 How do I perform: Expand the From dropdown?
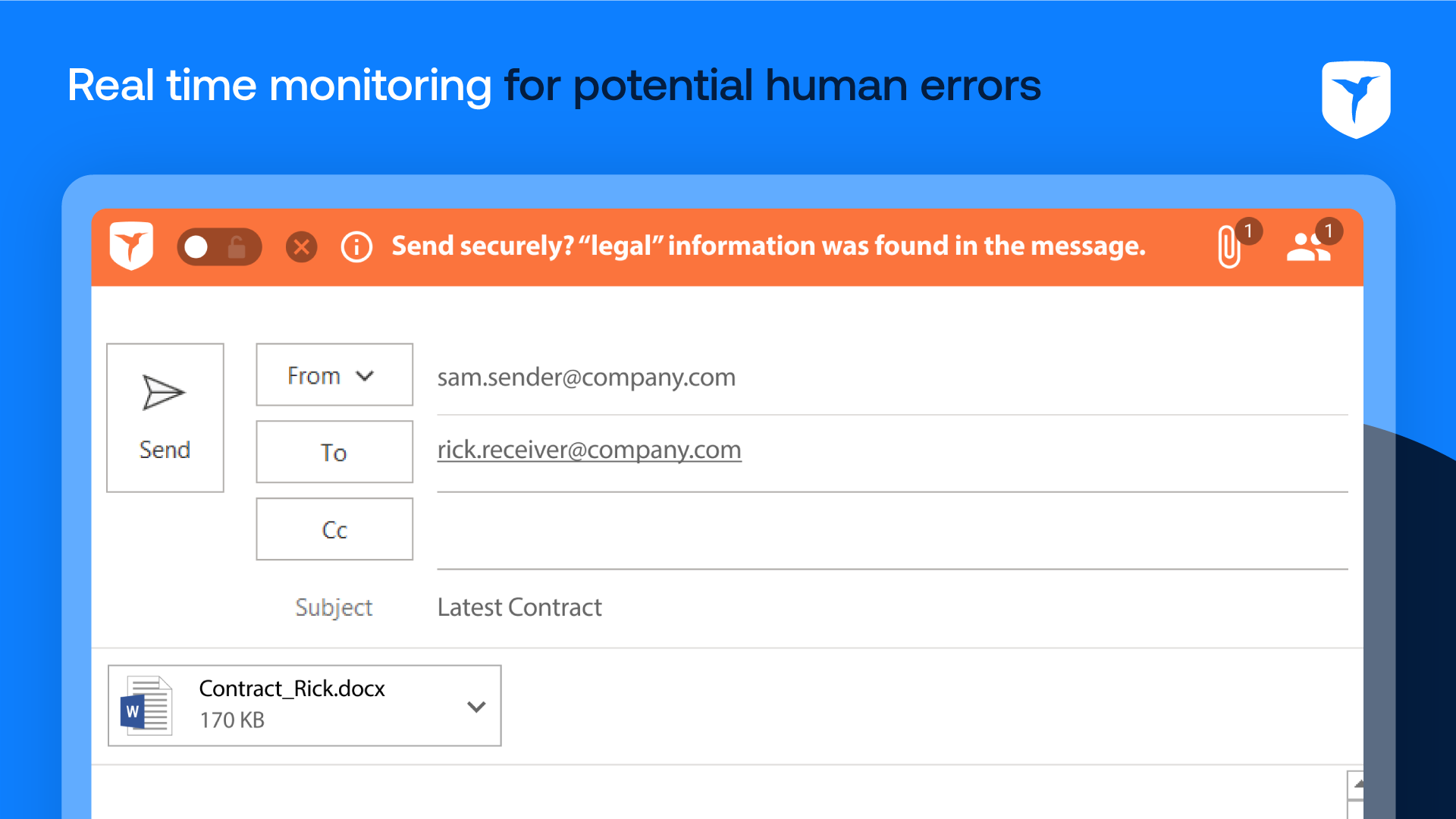[334, 375]
